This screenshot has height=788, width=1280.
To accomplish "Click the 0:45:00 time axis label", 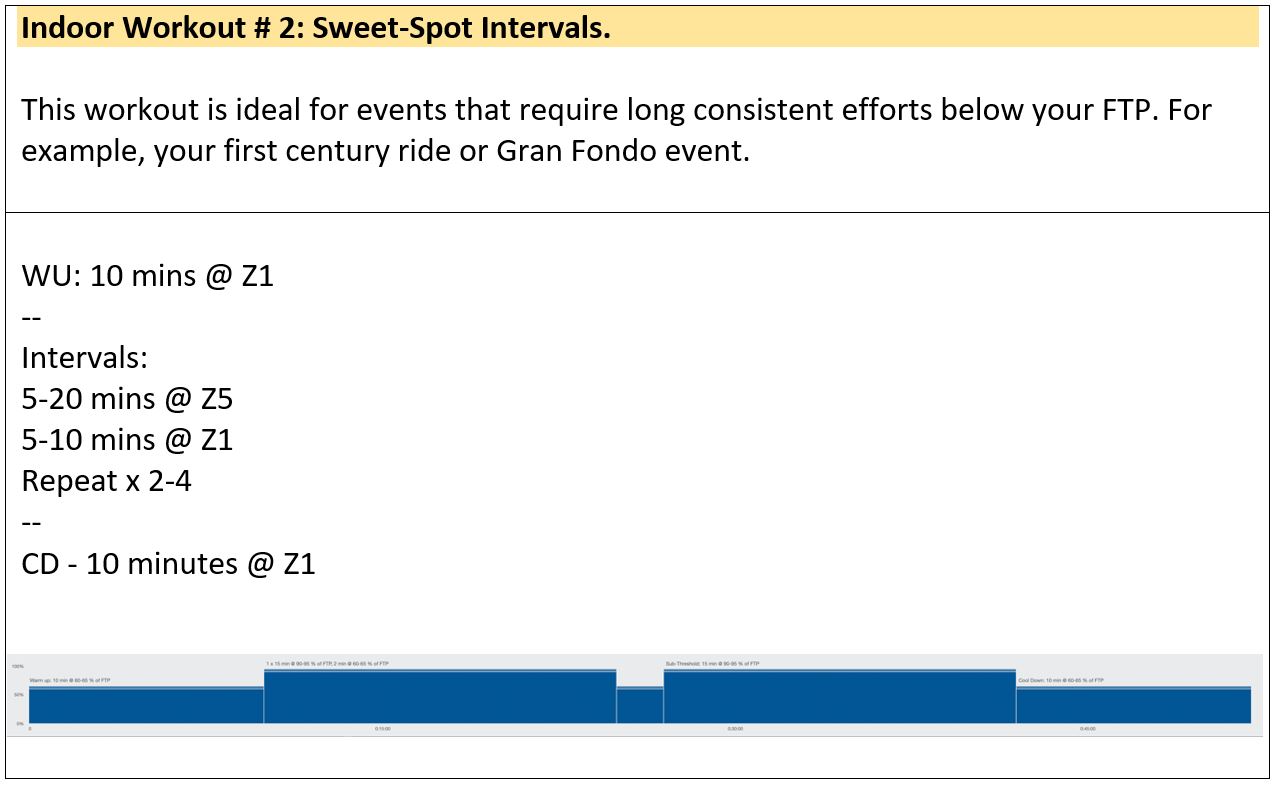I will (1087, 729).
